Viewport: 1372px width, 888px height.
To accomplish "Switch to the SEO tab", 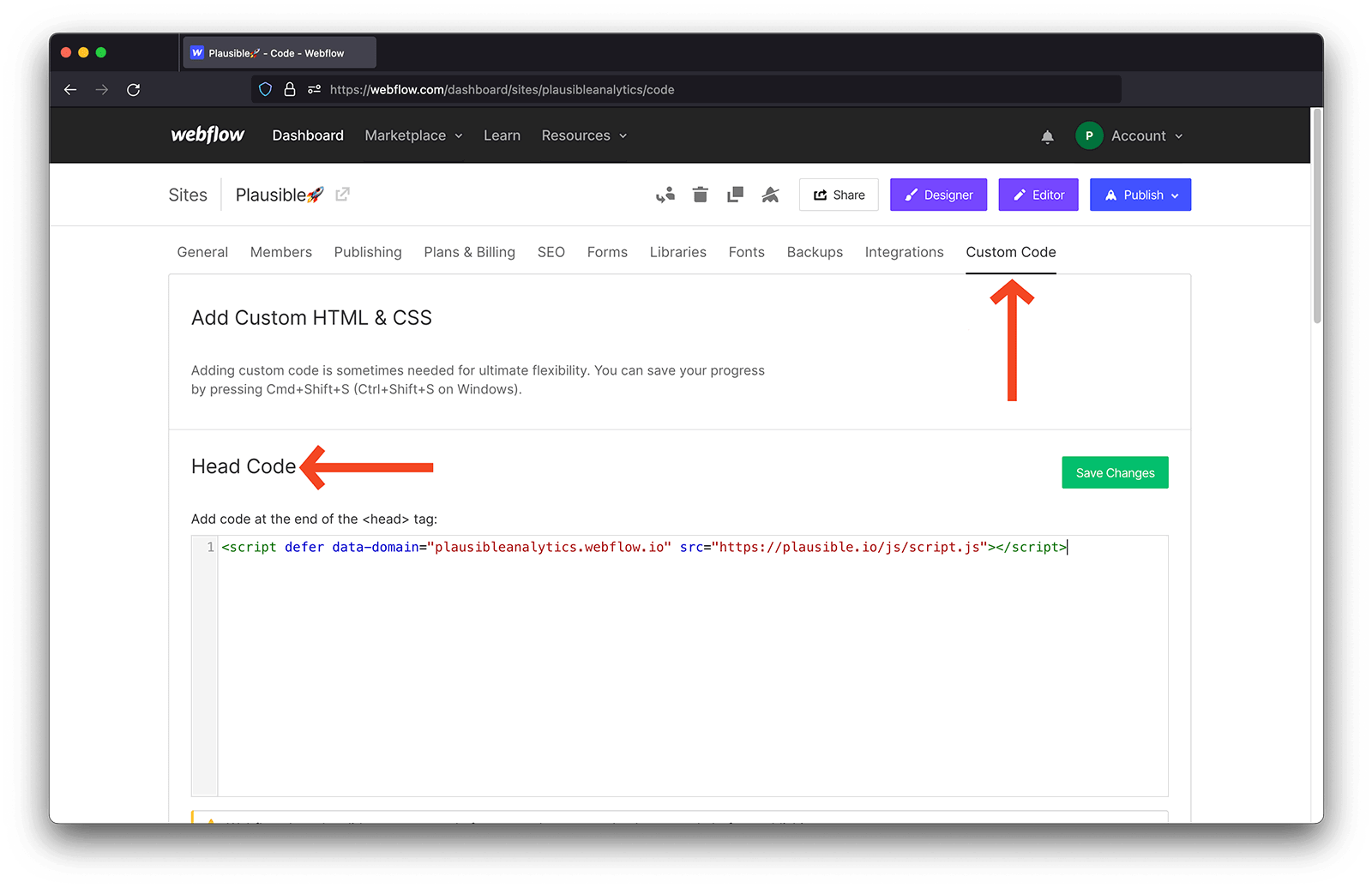I will point(551,252).
